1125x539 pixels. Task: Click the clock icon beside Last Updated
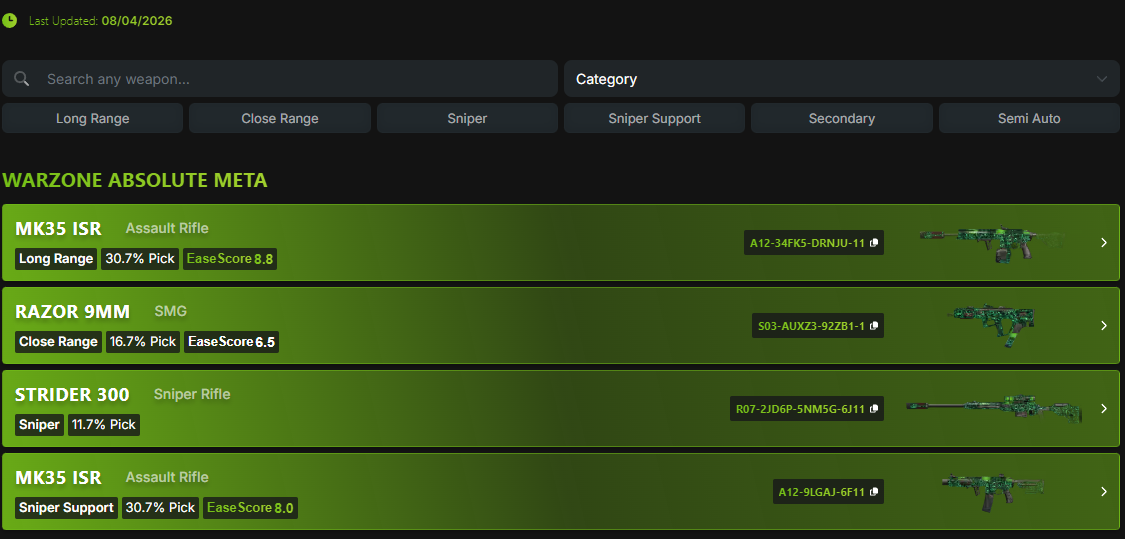(10, 20)
